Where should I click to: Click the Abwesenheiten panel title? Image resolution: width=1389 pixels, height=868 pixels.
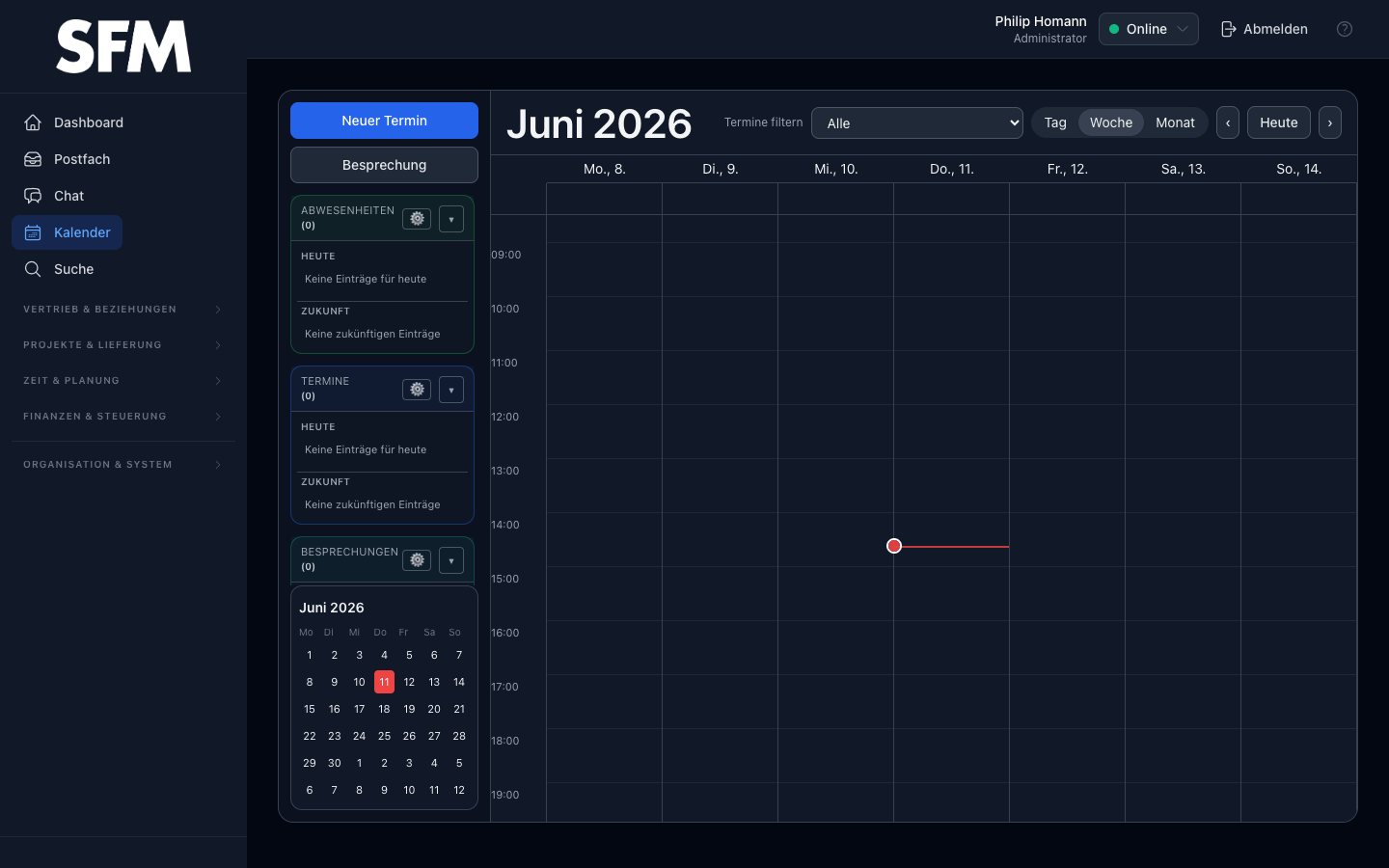347,210
